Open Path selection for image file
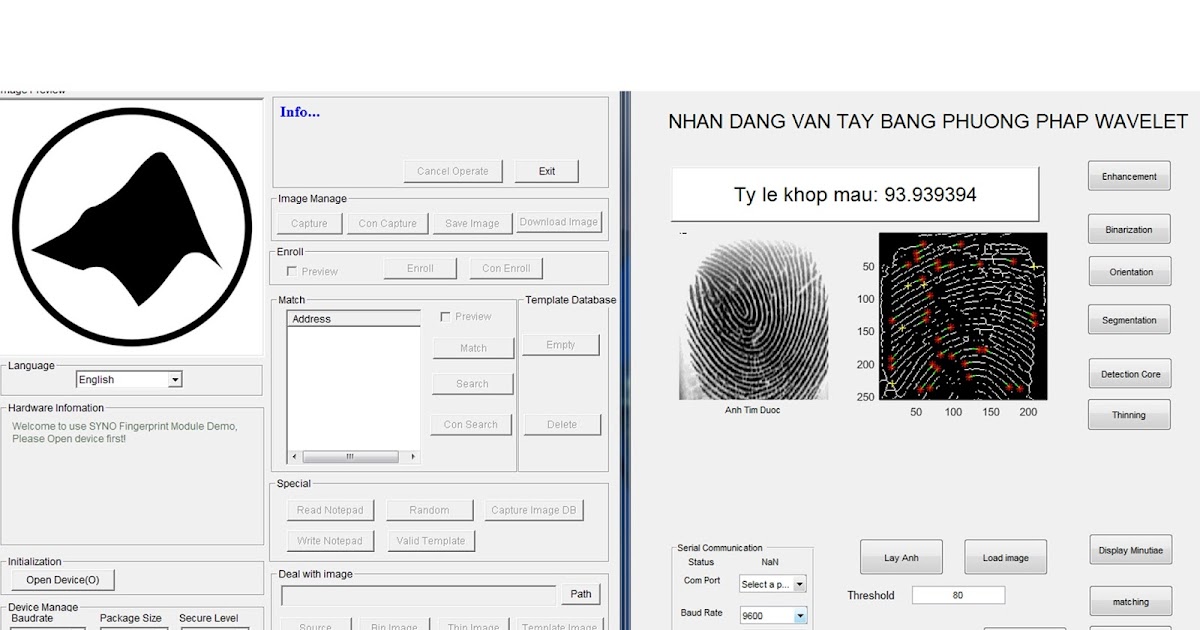 (x=581, y=594)
